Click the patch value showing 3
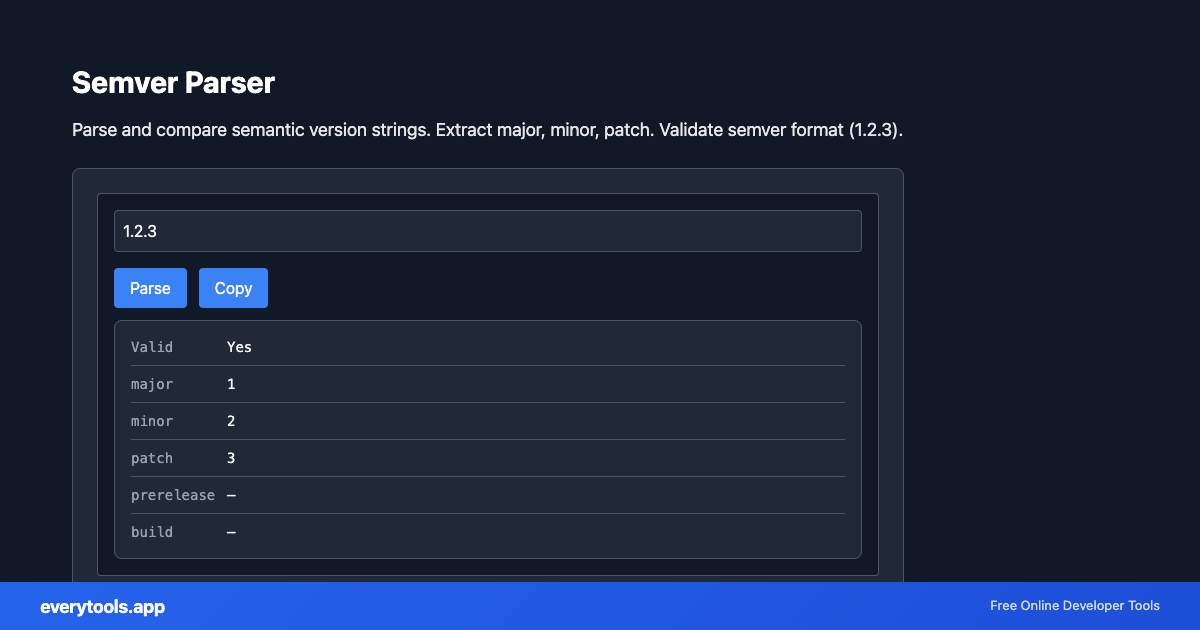 coord(231,457)
